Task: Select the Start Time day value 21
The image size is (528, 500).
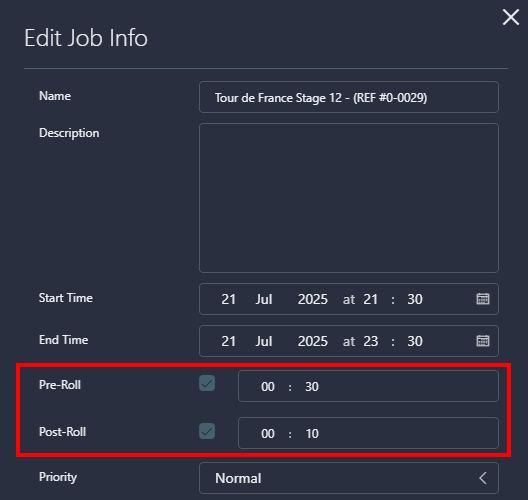Action: [x=228, y=299]
